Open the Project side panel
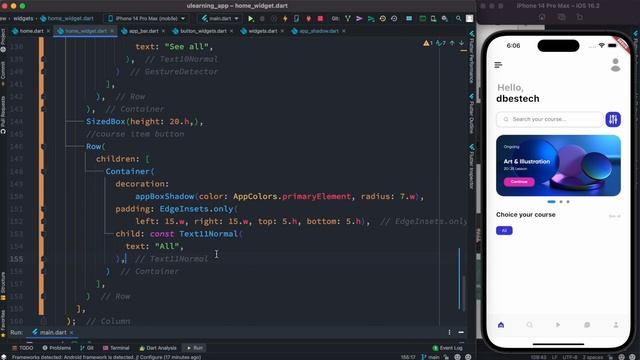This screenshot has width=640, height=360. (3, 40)
